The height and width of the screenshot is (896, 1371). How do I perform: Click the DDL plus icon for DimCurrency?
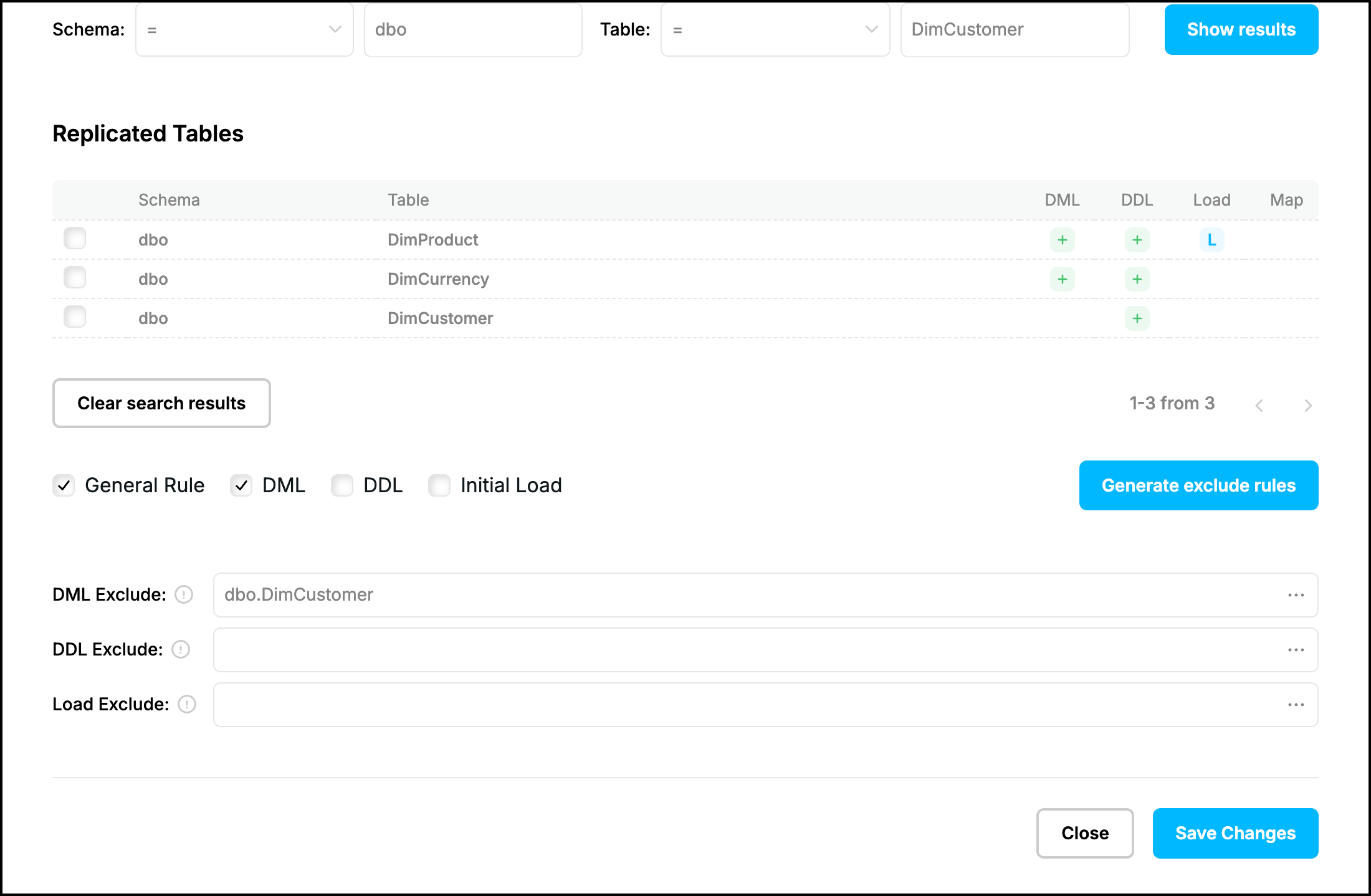[1137, 279]
